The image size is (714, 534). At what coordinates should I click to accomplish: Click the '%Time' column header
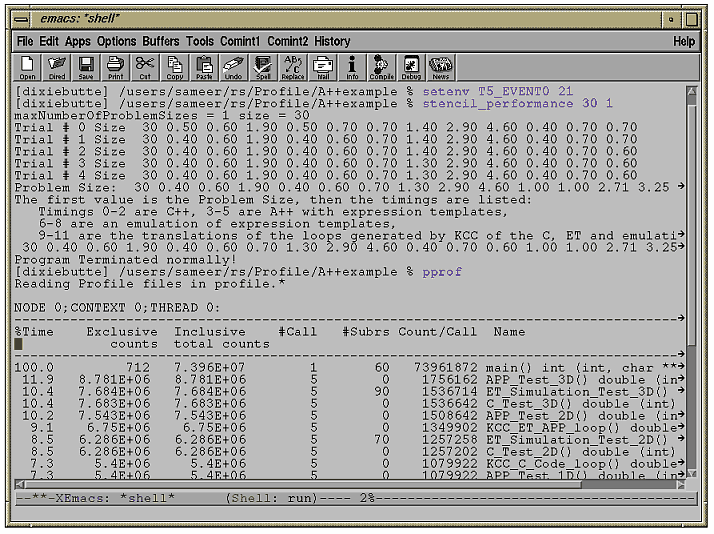(34, 332)
